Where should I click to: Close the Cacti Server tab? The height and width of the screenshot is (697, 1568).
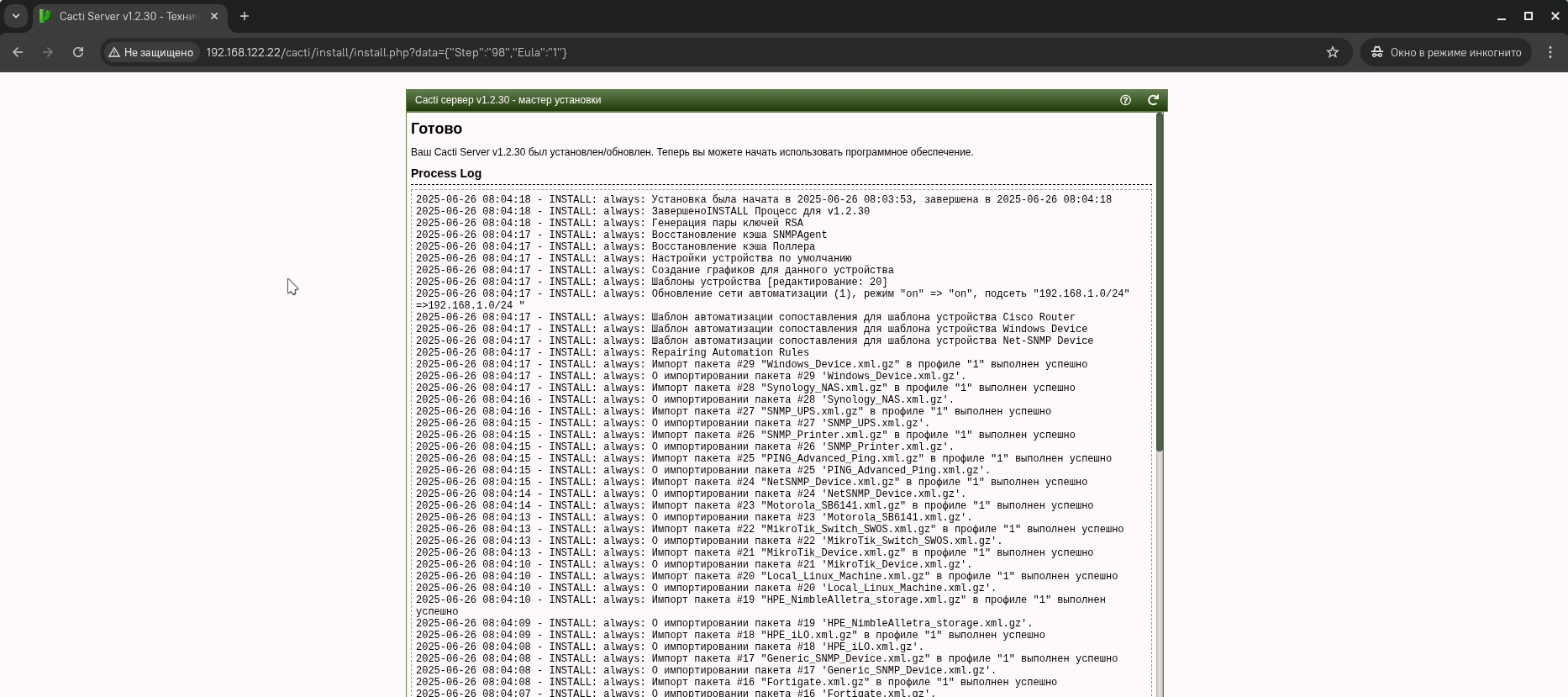click(x=214, y=16)
